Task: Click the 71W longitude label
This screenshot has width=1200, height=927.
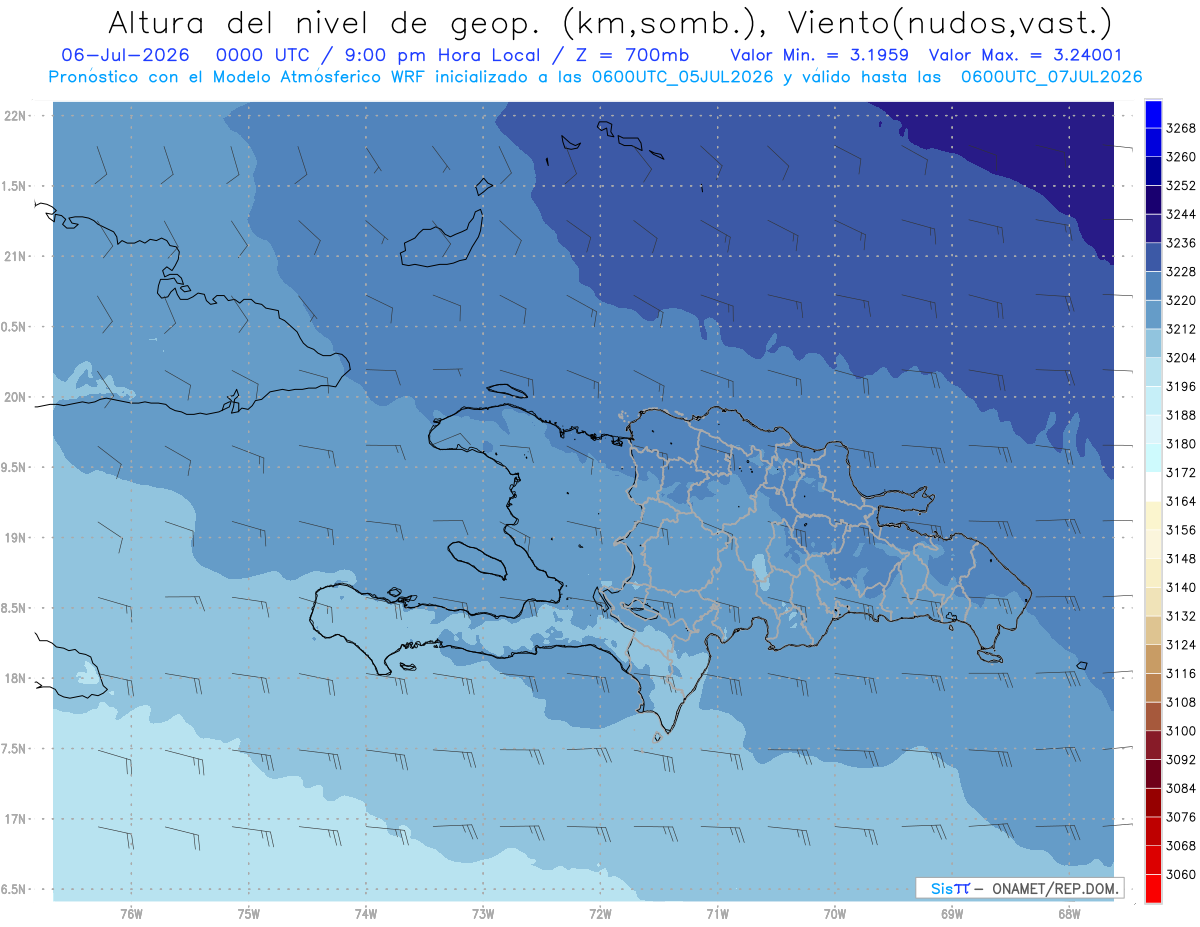Action: 717,914
